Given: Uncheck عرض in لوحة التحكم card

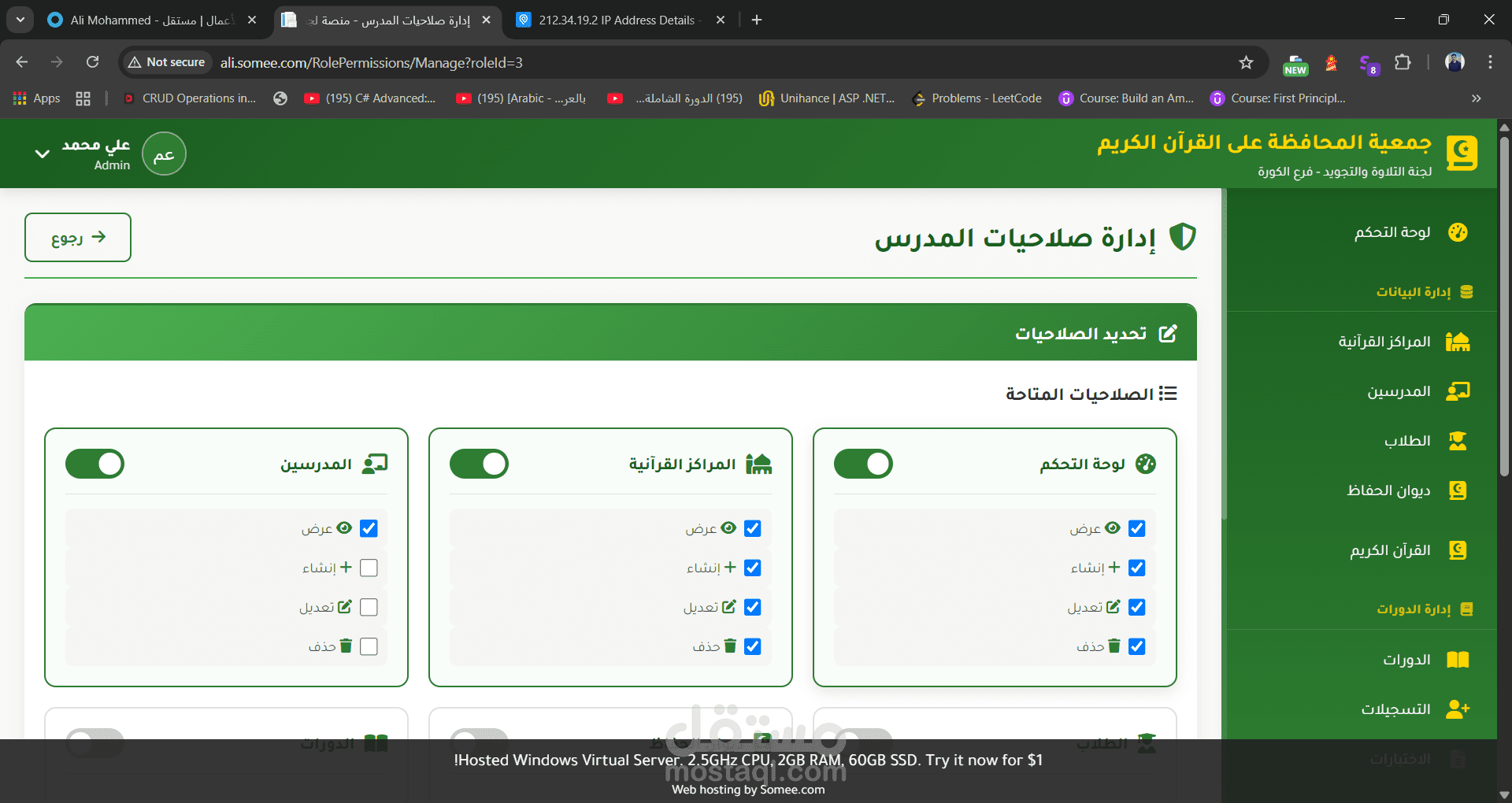Looking at the screenshot, I should pyautogui.click(x=1136, y=528).
